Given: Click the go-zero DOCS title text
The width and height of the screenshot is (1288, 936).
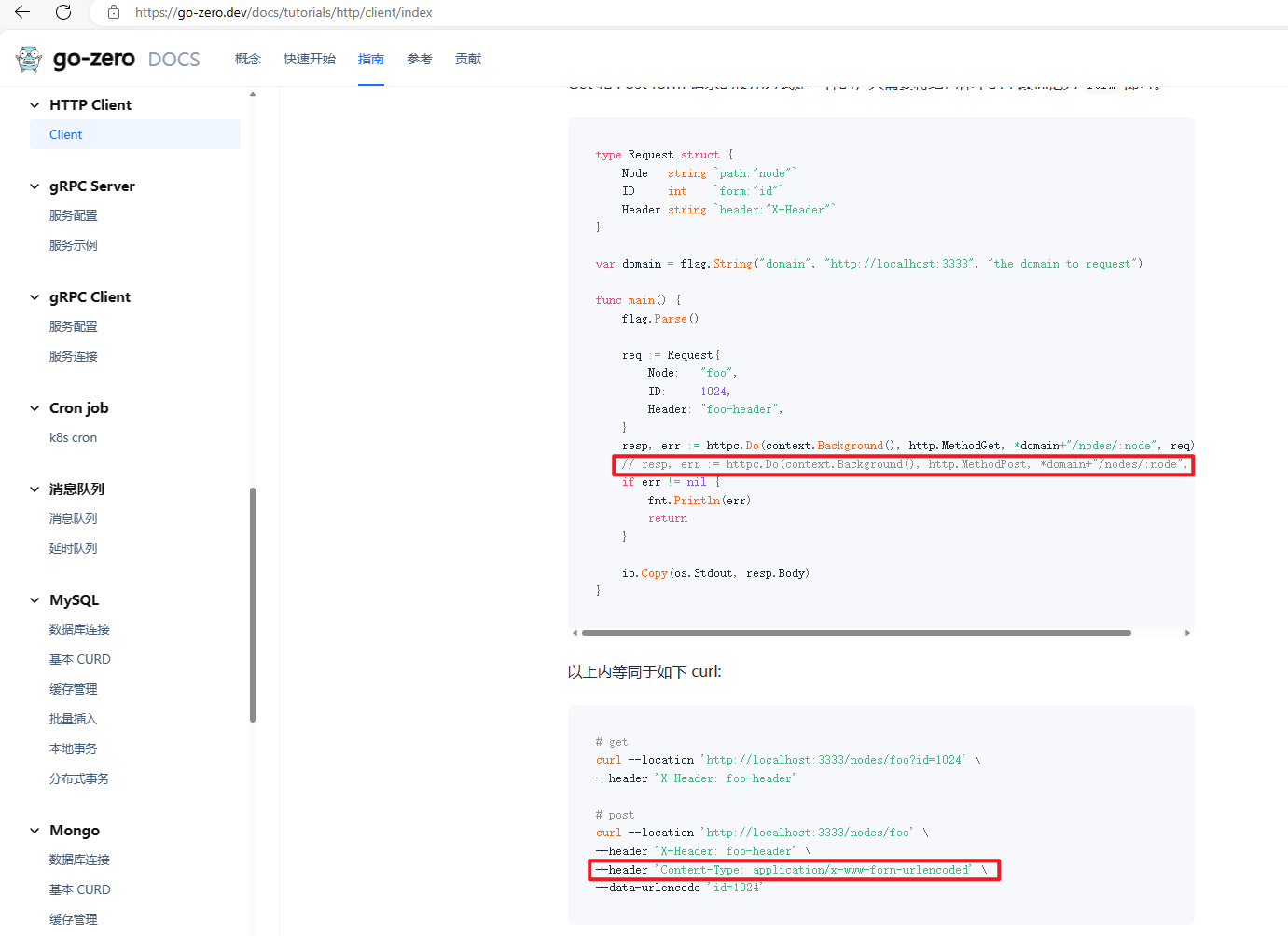Looking at the screenshot, I should click(127, 59).
